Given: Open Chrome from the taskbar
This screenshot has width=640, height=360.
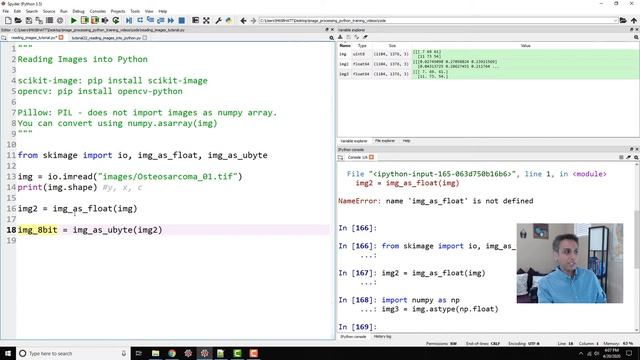Looking at the screenshot, I should coord(172,353).
